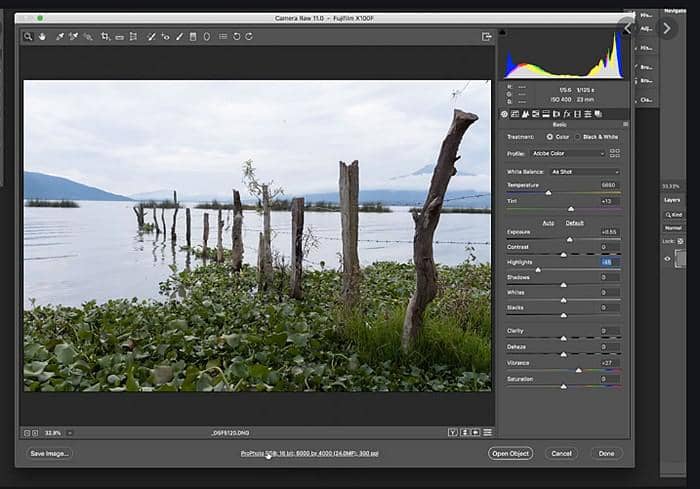The image size is (700, 489).
Task: Select the Color treatment radio button
Action: point(549,136)
